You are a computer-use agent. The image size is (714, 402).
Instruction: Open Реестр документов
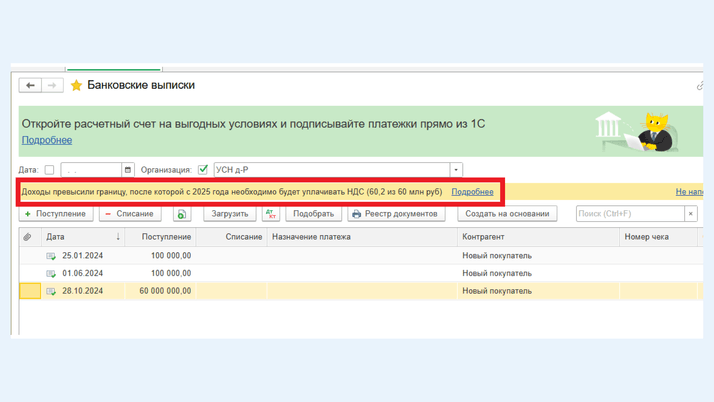click(396, 214)
